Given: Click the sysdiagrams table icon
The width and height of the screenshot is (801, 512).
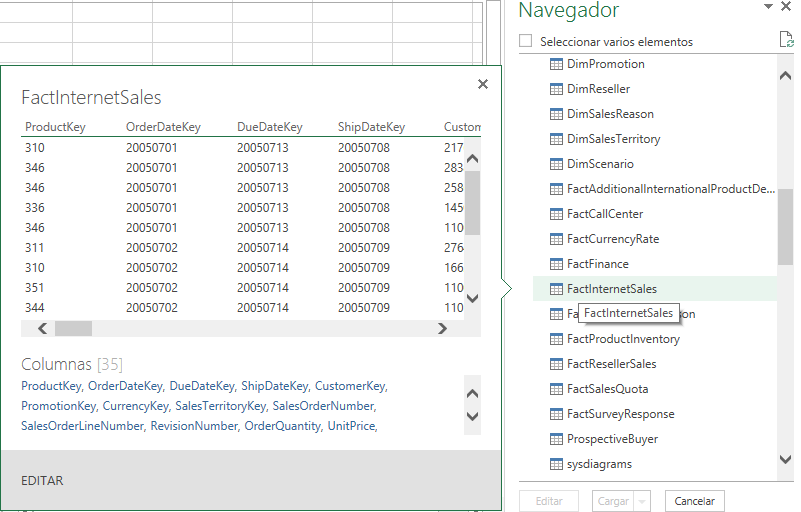Looking at the screenshot, I should [557, 464].
